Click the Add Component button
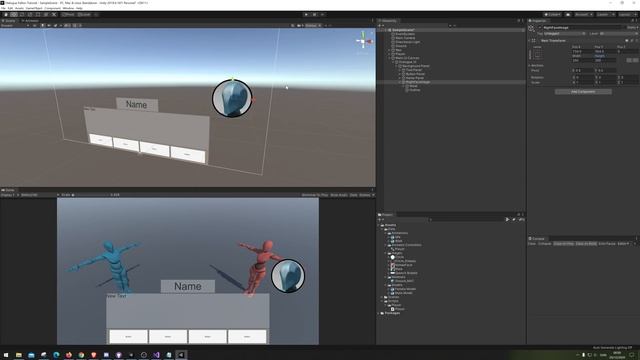640x360 pixels. coord(583,92)
